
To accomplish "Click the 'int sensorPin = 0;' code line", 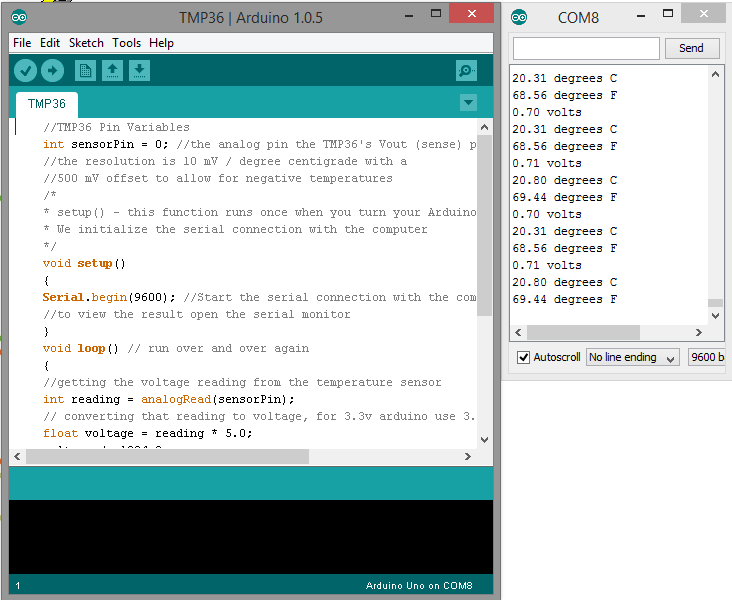I will (x=260, y=144).
